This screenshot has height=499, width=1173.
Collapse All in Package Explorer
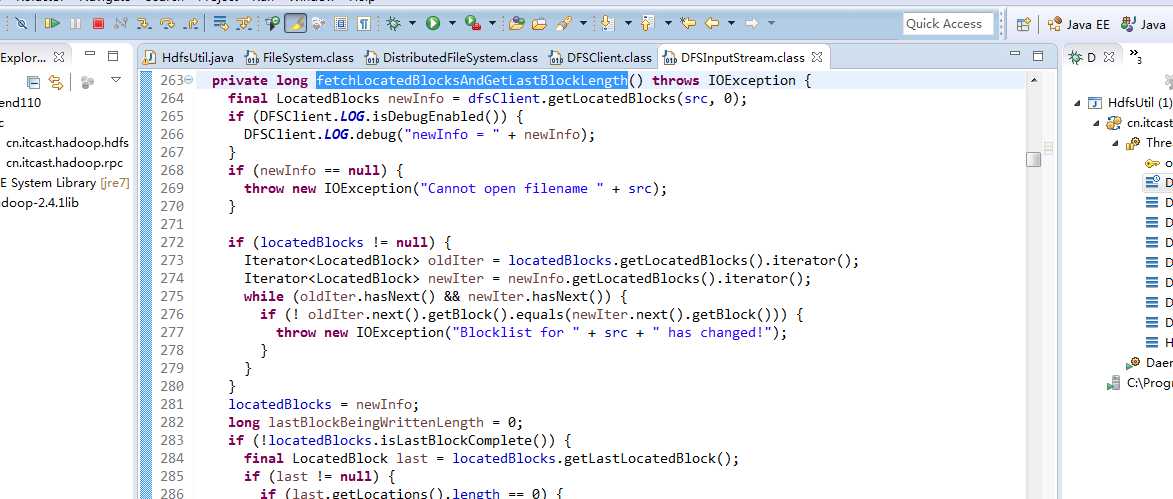coord(33,82)
